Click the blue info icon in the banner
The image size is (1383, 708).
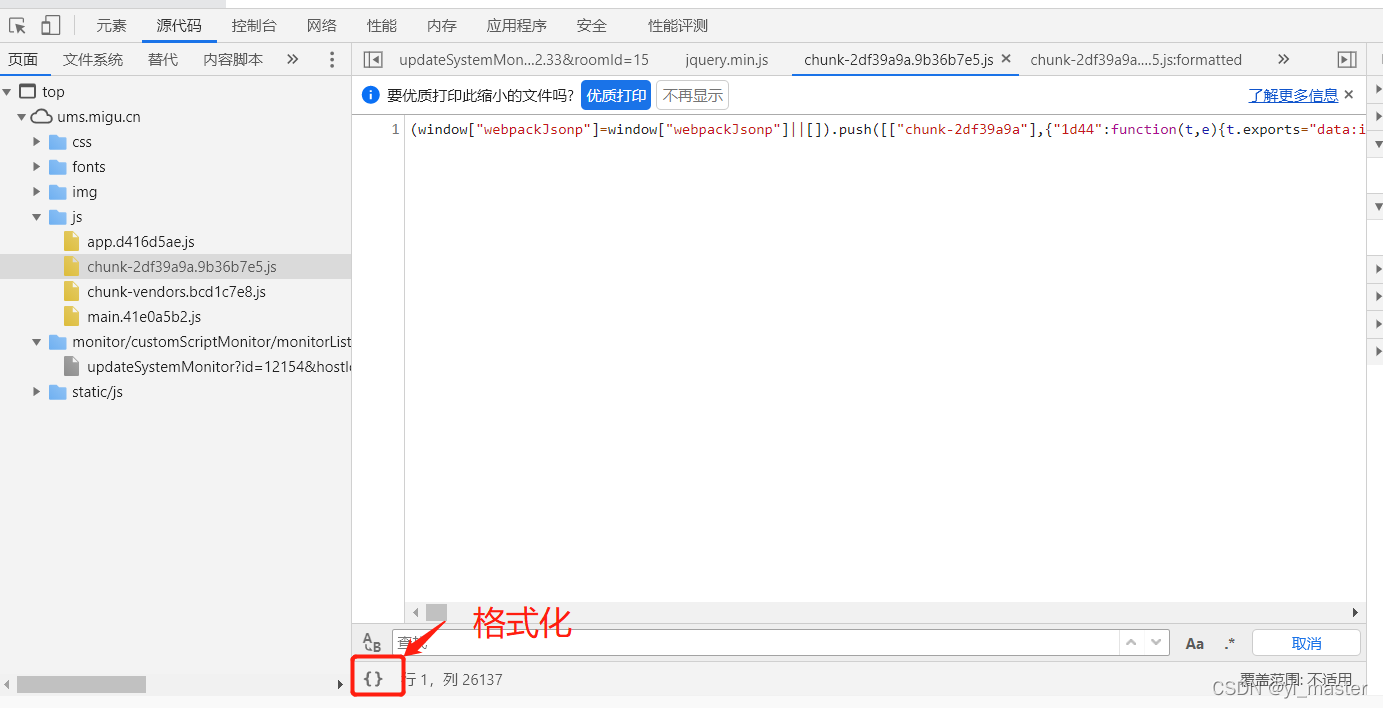point(370,96)
